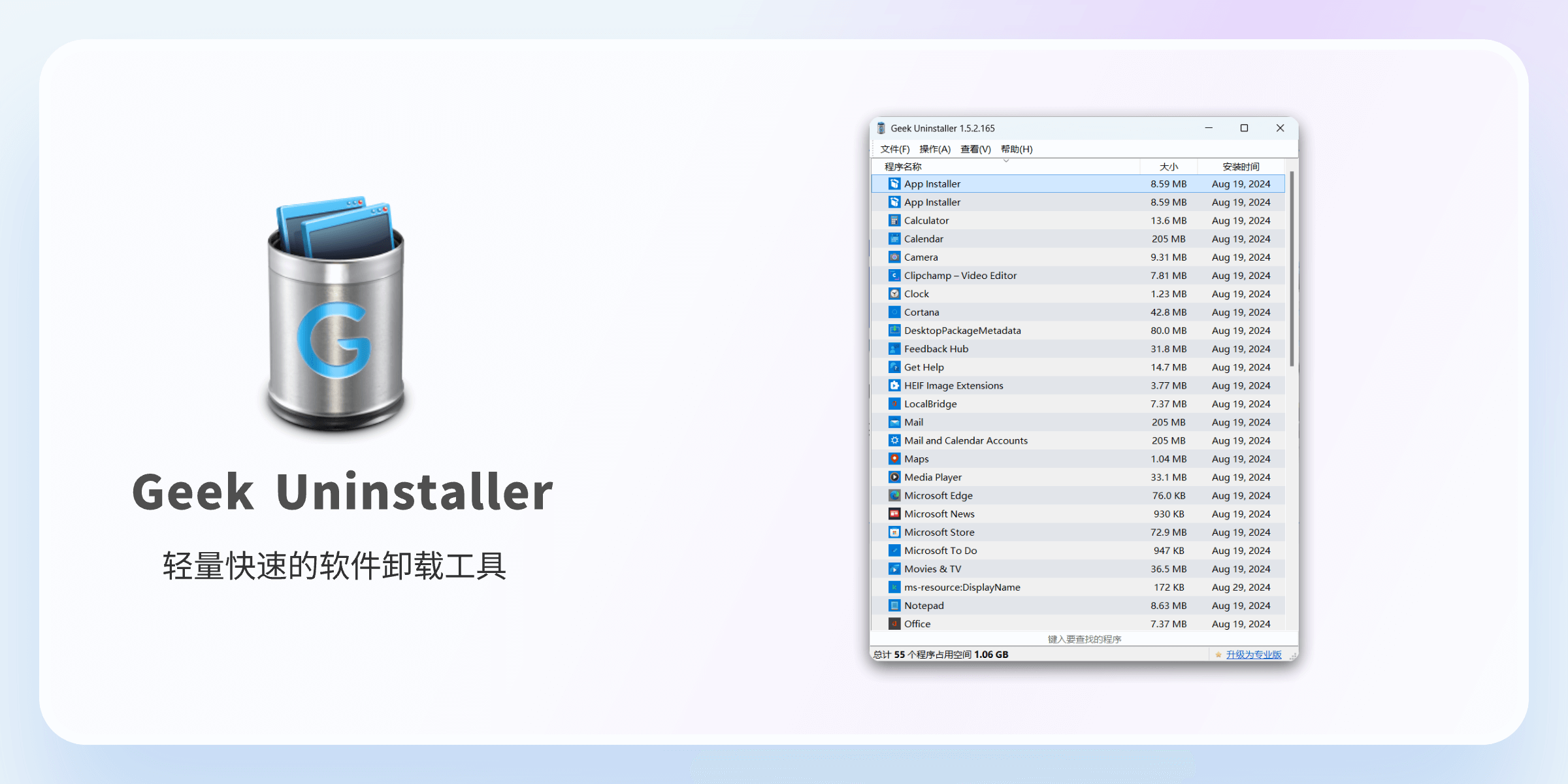Select the HEIF Image Extensions name
The width and height of the screenshot is (1568, 784).
click(x=954, y=385)
